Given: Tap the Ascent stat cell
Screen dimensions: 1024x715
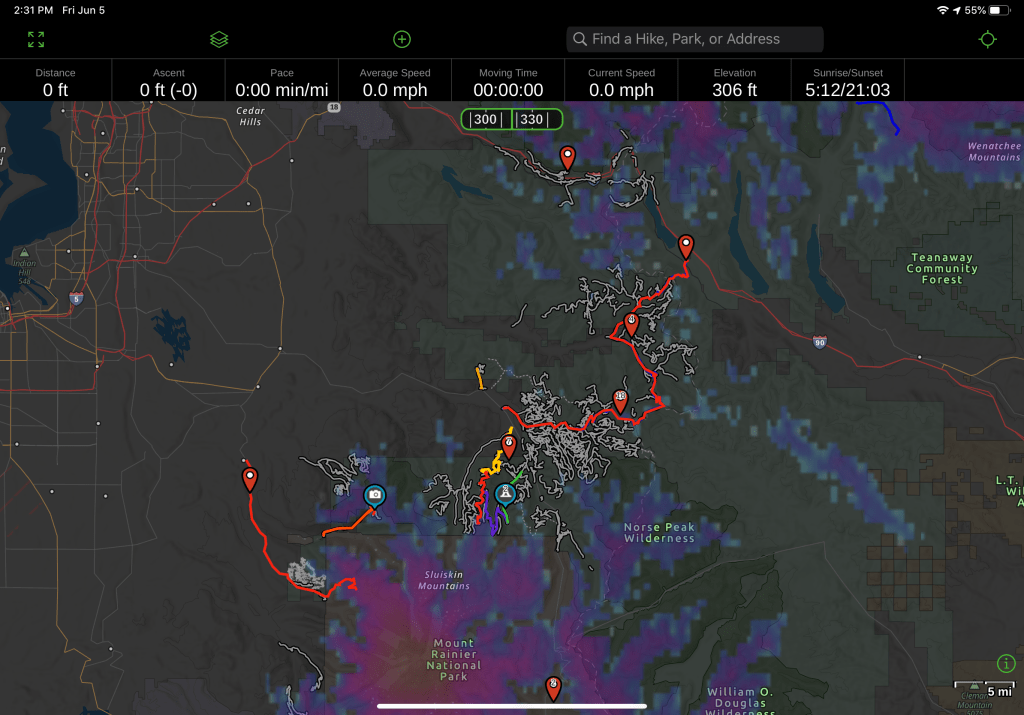Looking at the screenshot, I should click(168, 82).
